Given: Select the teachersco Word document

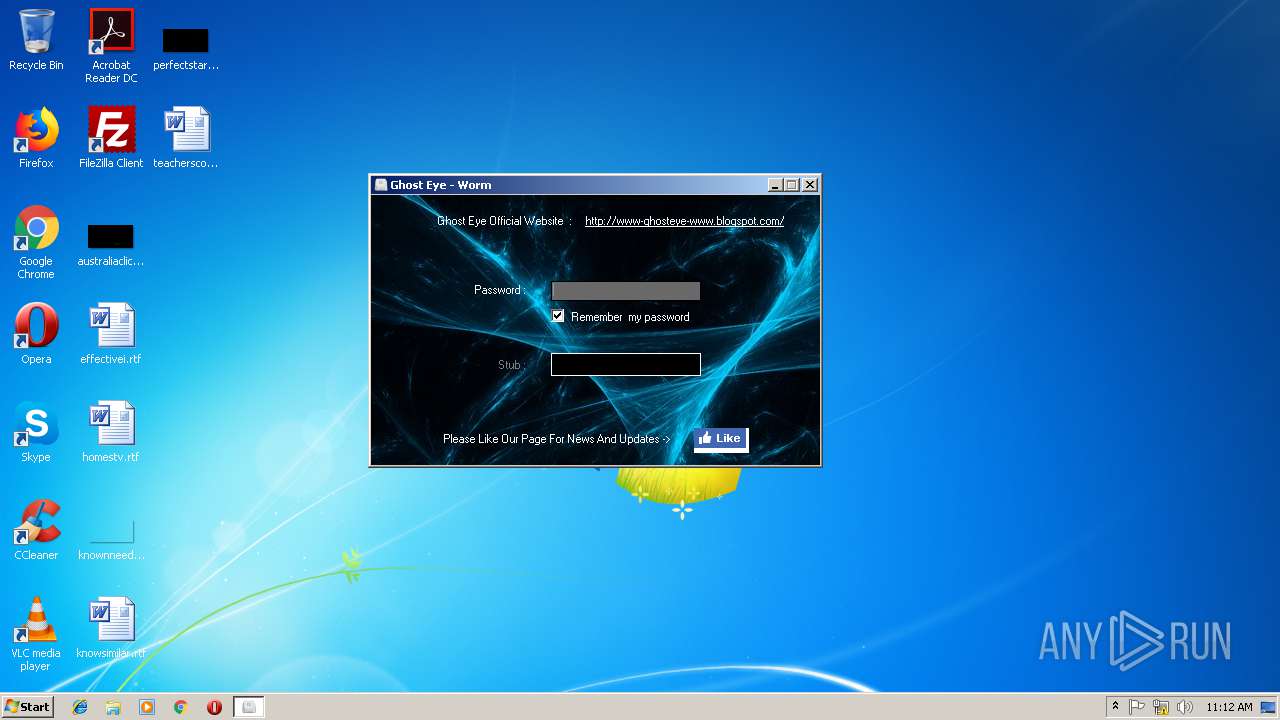Looking at the screenshot, I should pyautogui.click(x=186, y=138).
